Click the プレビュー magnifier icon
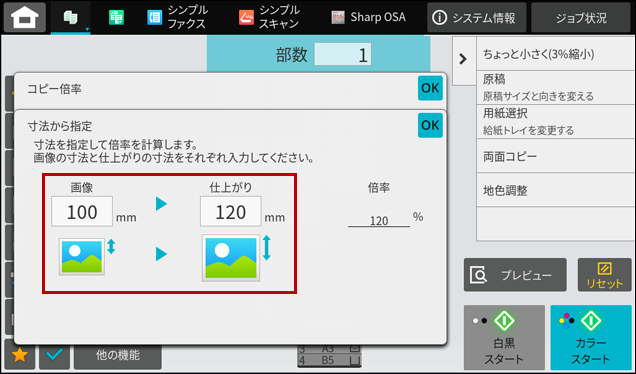 (479, 275)
